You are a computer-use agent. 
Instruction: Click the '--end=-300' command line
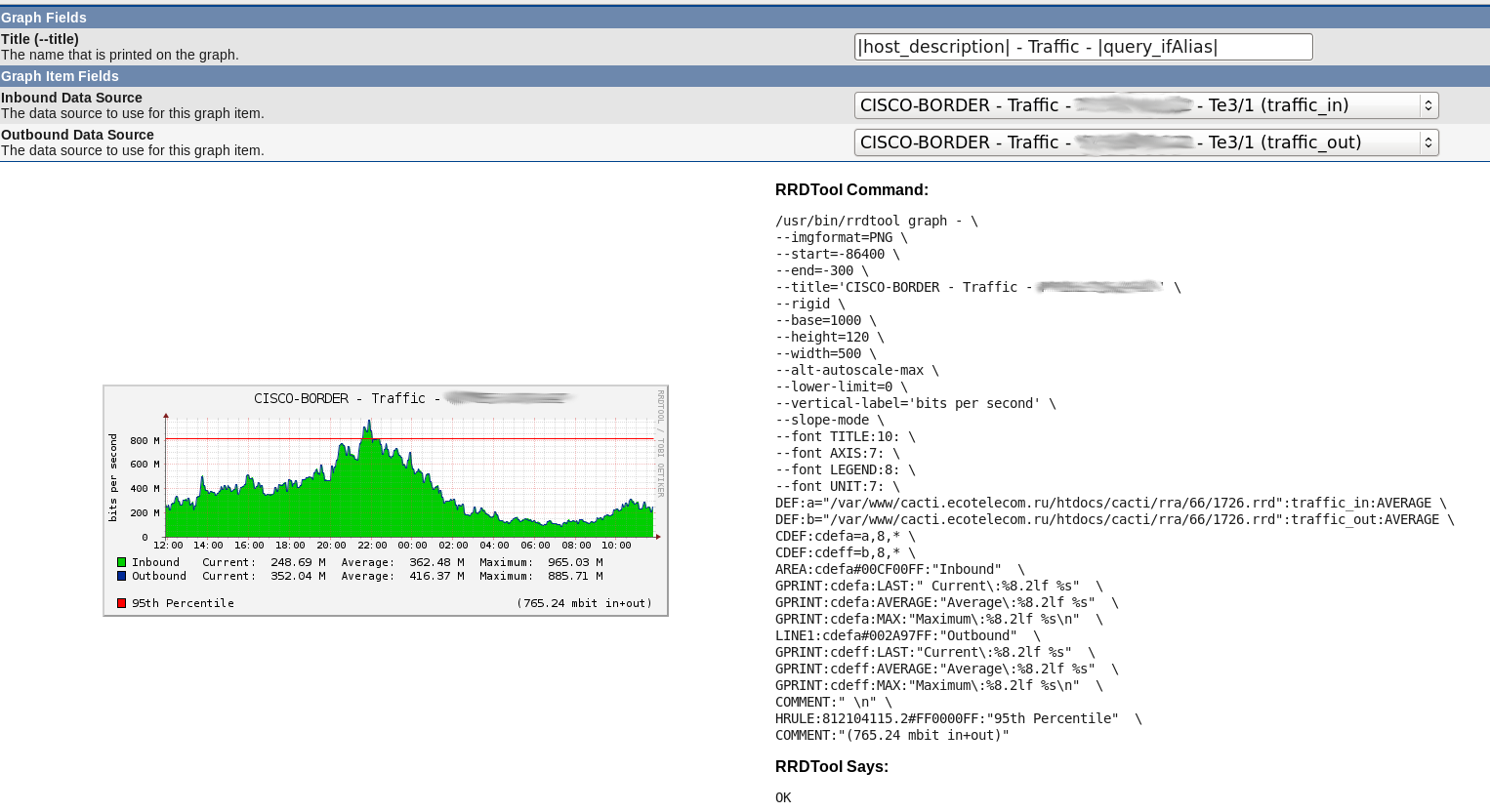[822, 270]
